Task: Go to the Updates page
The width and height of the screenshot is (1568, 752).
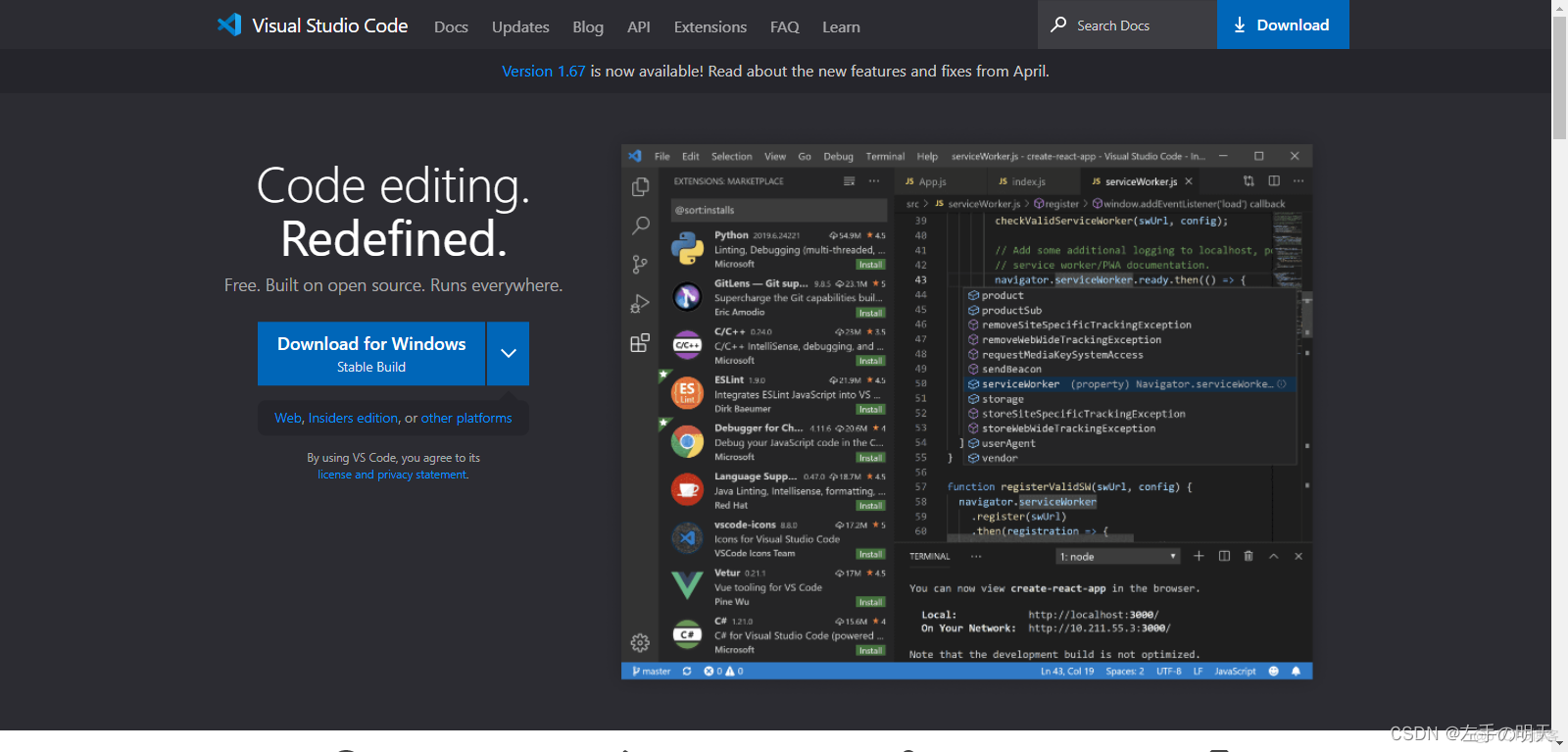Action: pos(520,26)
